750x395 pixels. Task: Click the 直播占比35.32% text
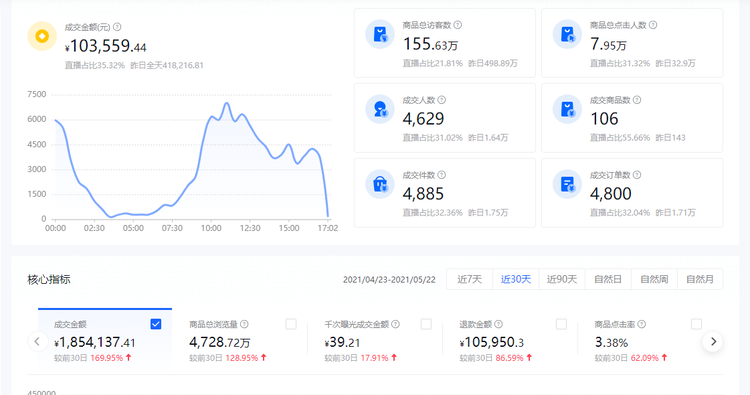95,66
